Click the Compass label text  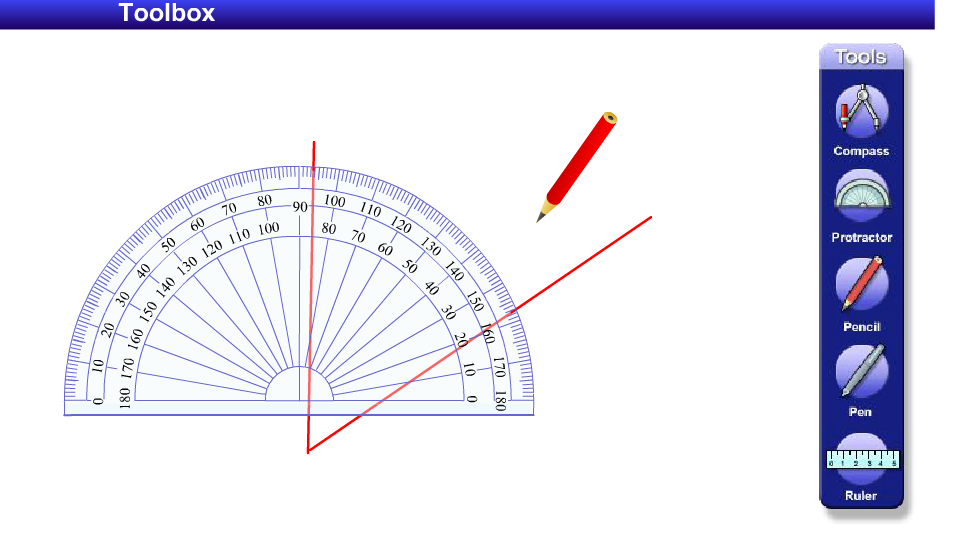coord(861,151)
